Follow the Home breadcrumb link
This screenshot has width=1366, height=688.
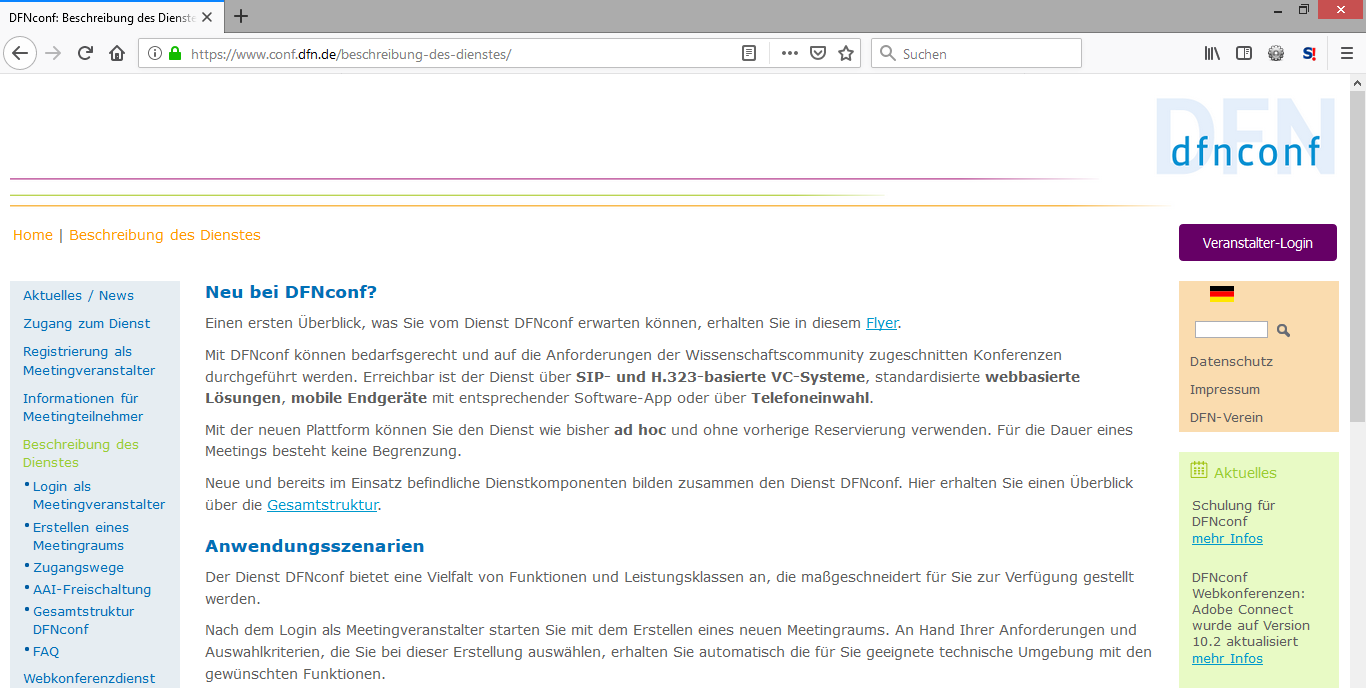click(x=33, y=235)
